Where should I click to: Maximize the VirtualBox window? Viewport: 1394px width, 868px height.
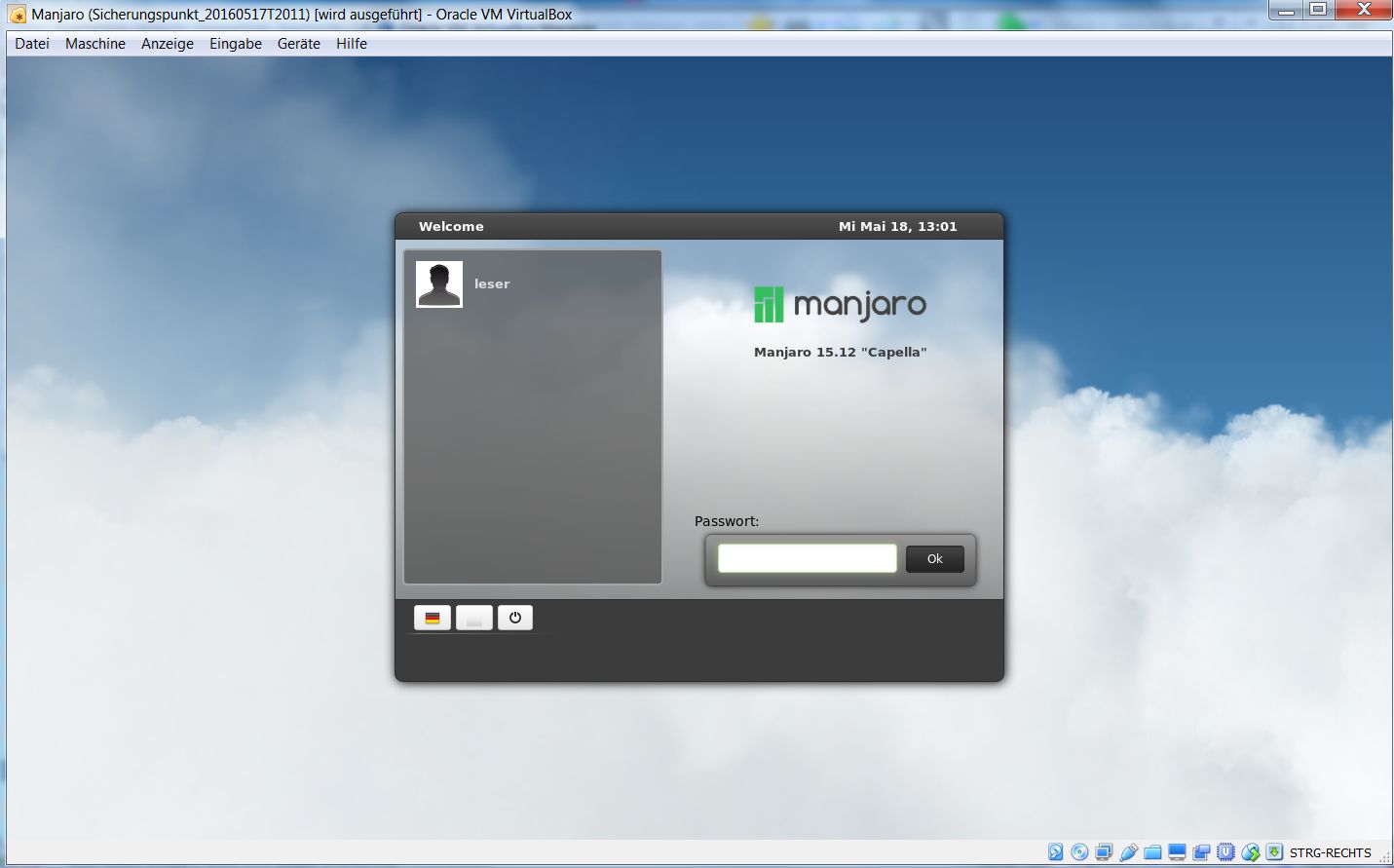(1318, 10)
